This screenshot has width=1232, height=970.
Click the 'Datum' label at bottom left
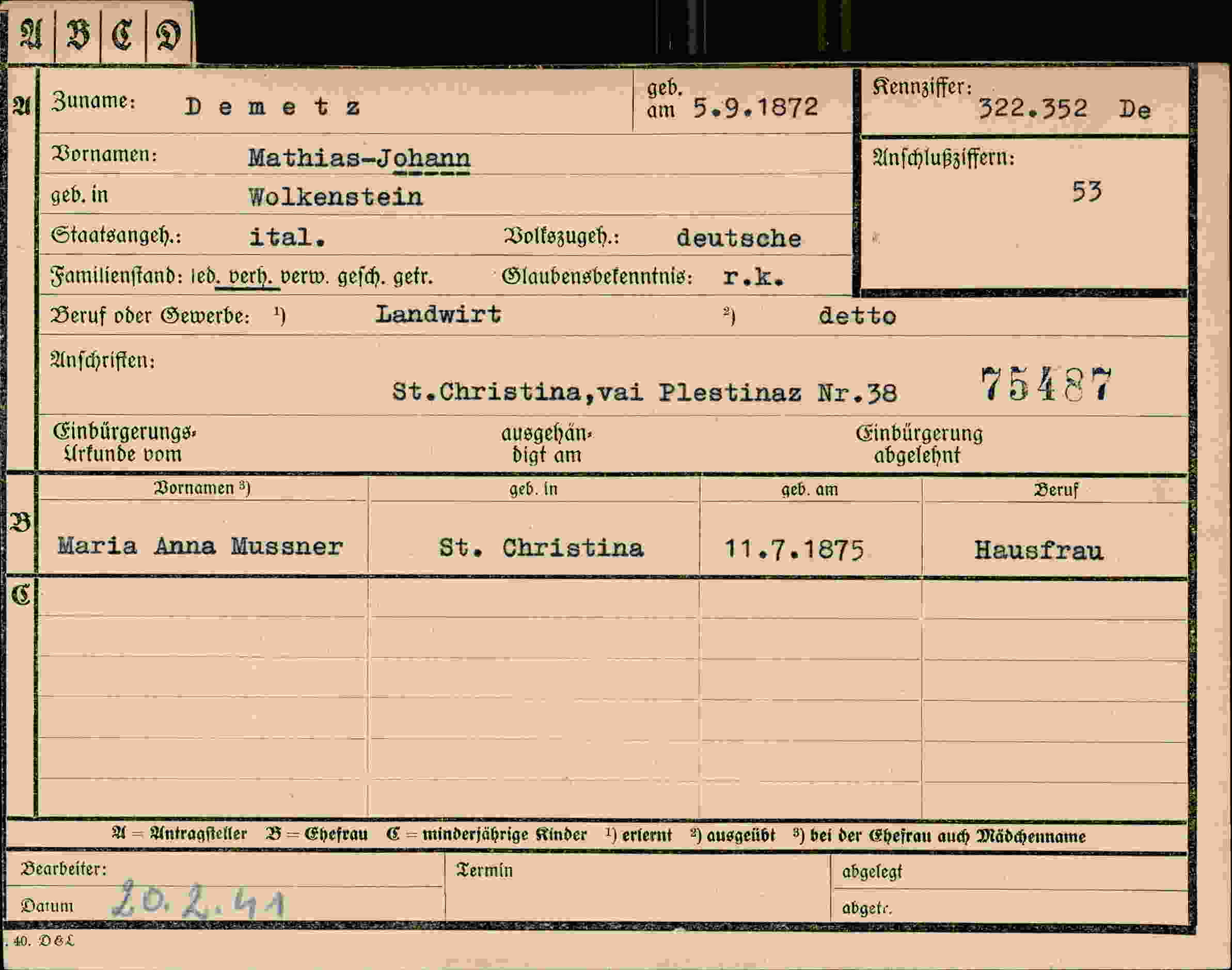[47, 906]
